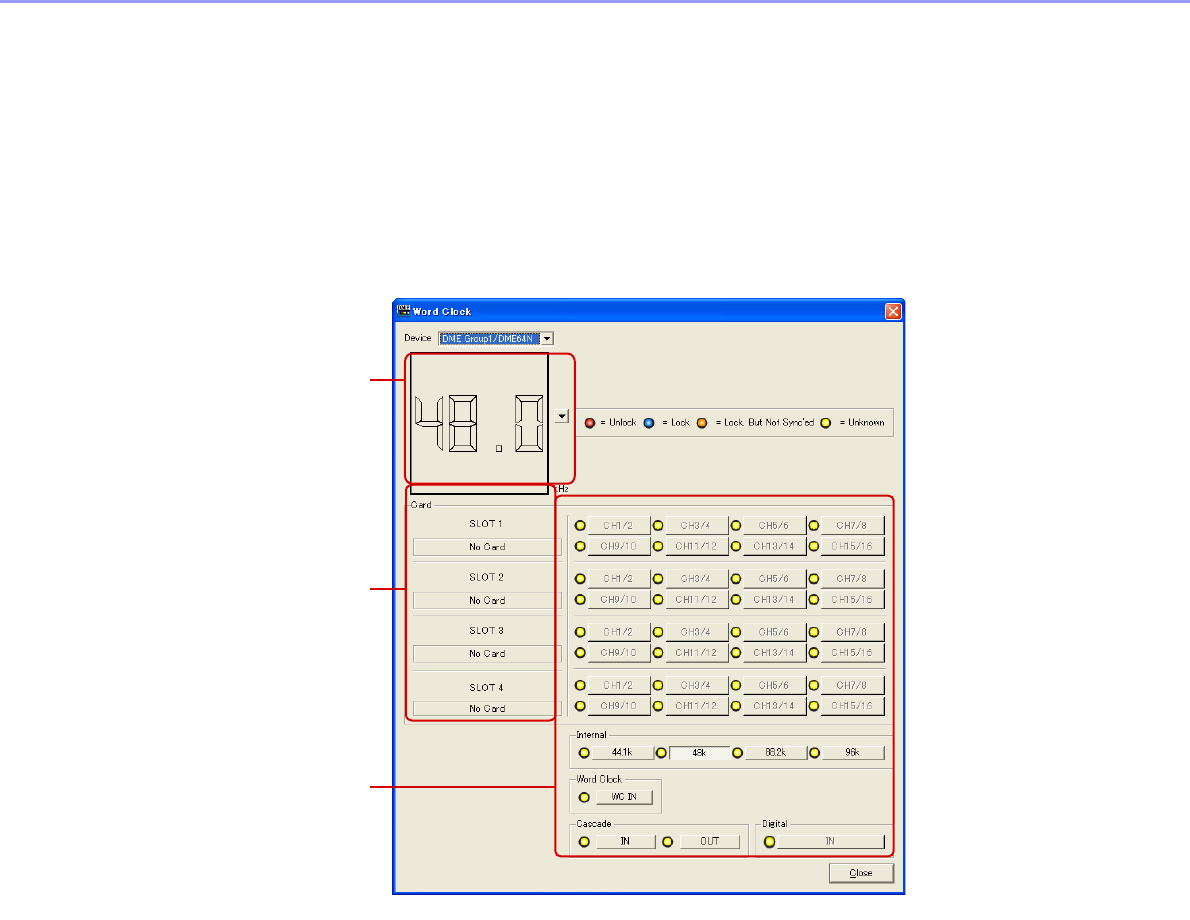This screenshot has width=1190, height=920.
Task: Select Slot 3 CH5/6 clock source button
Action: click(774, 632)
